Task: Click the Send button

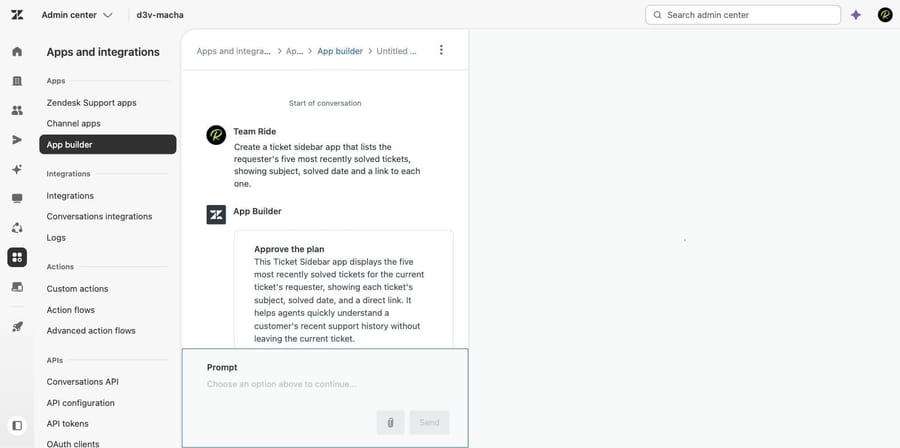Action: 429,422
